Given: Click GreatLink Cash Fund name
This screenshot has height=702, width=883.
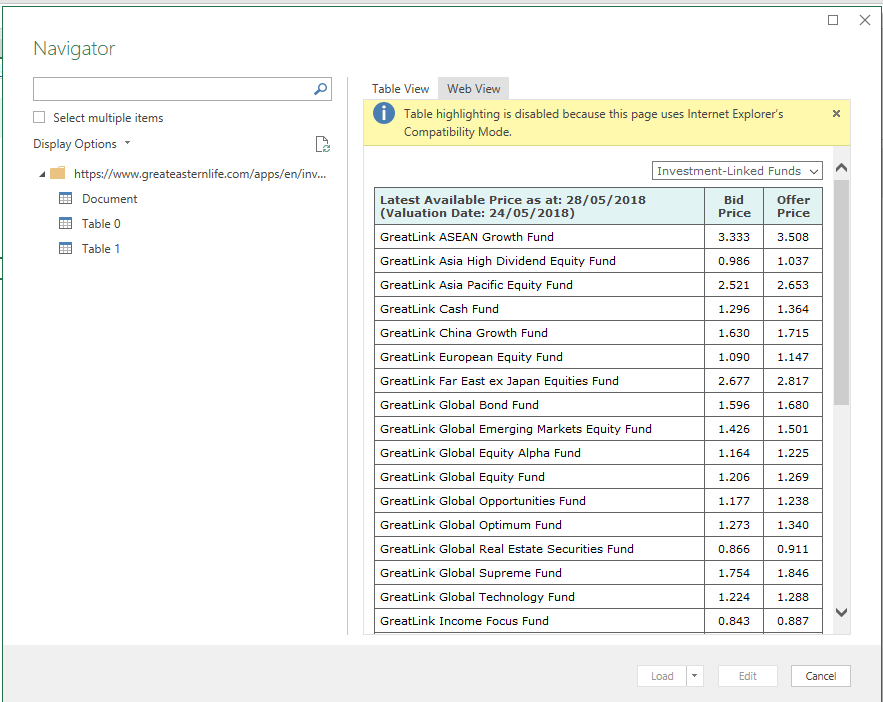Looking at the screenshot, I should point(439,309).
